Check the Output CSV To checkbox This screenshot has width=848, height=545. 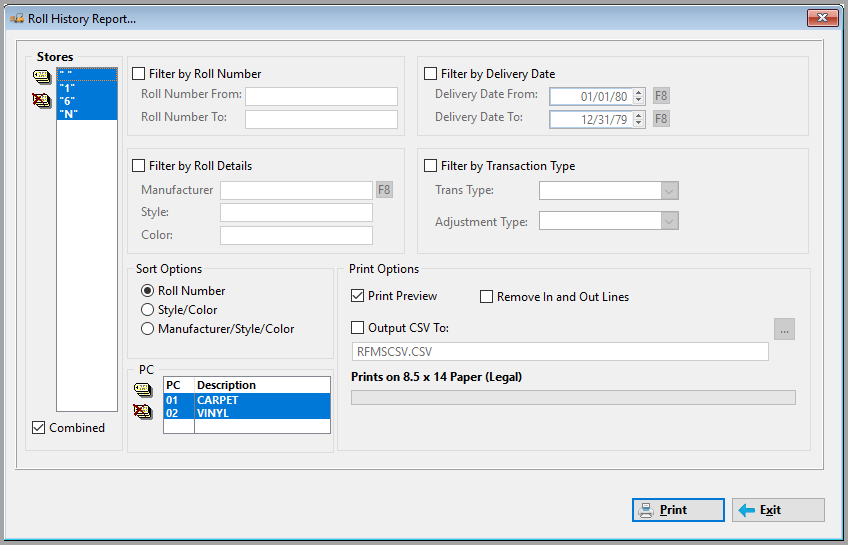pos(357,328)
